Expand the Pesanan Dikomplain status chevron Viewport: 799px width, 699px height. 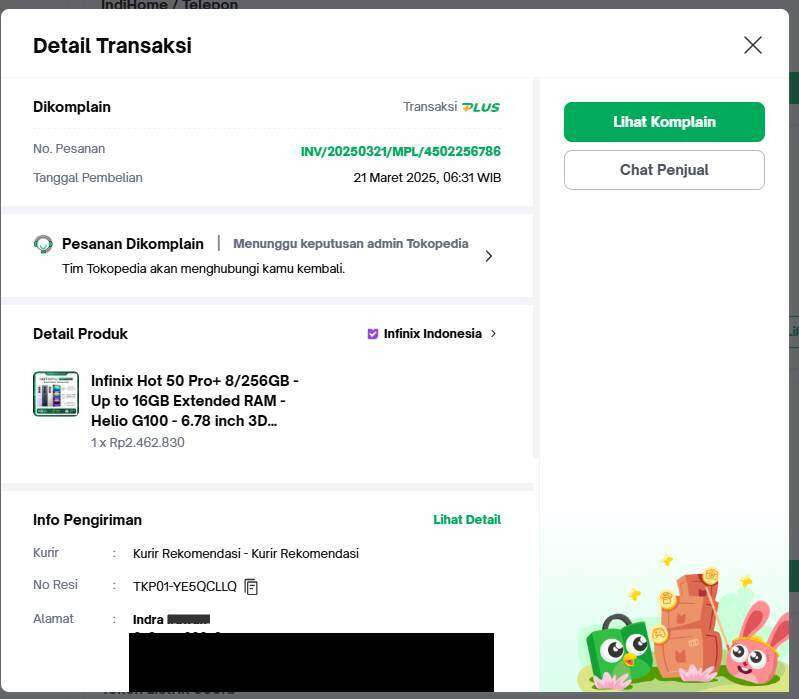tap(489, 256)
